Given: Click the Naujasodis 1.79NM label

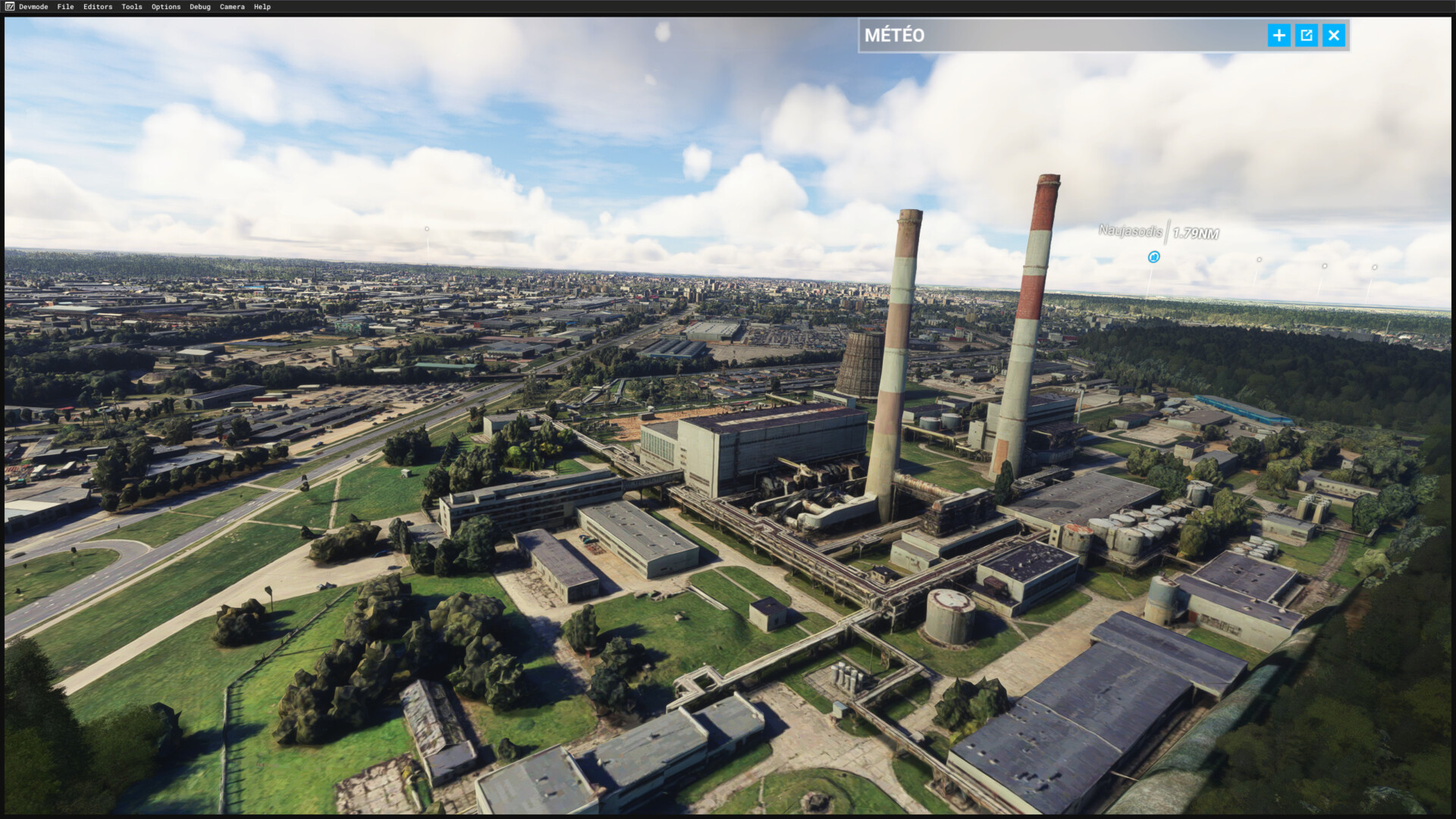Looking at the screenshot, I should pos(1158,232).
